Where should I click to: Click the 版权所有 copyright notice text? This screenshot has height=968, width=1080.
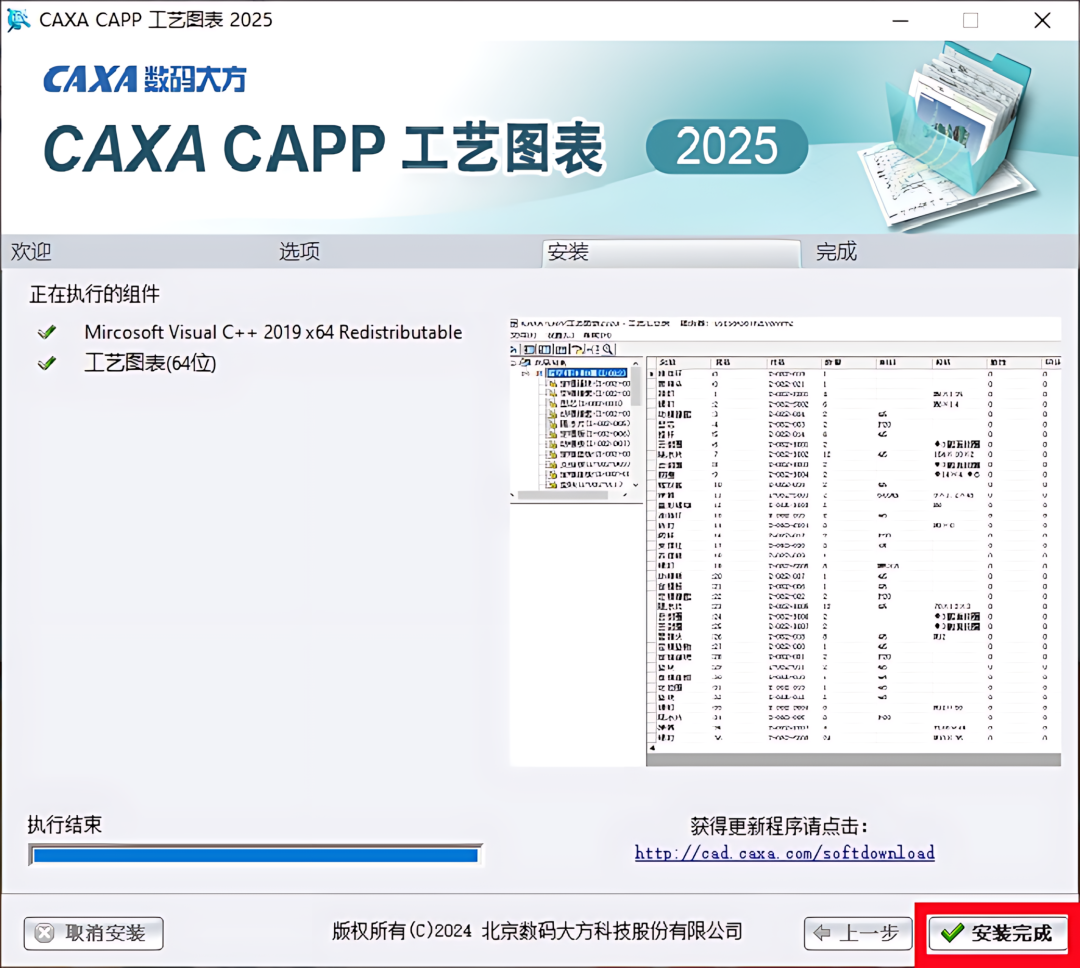pos(537,931)
